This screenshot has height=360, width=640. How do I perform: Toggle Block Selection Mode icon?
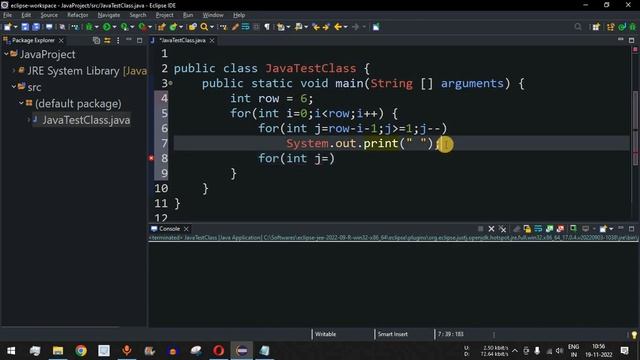coord(256,27)
